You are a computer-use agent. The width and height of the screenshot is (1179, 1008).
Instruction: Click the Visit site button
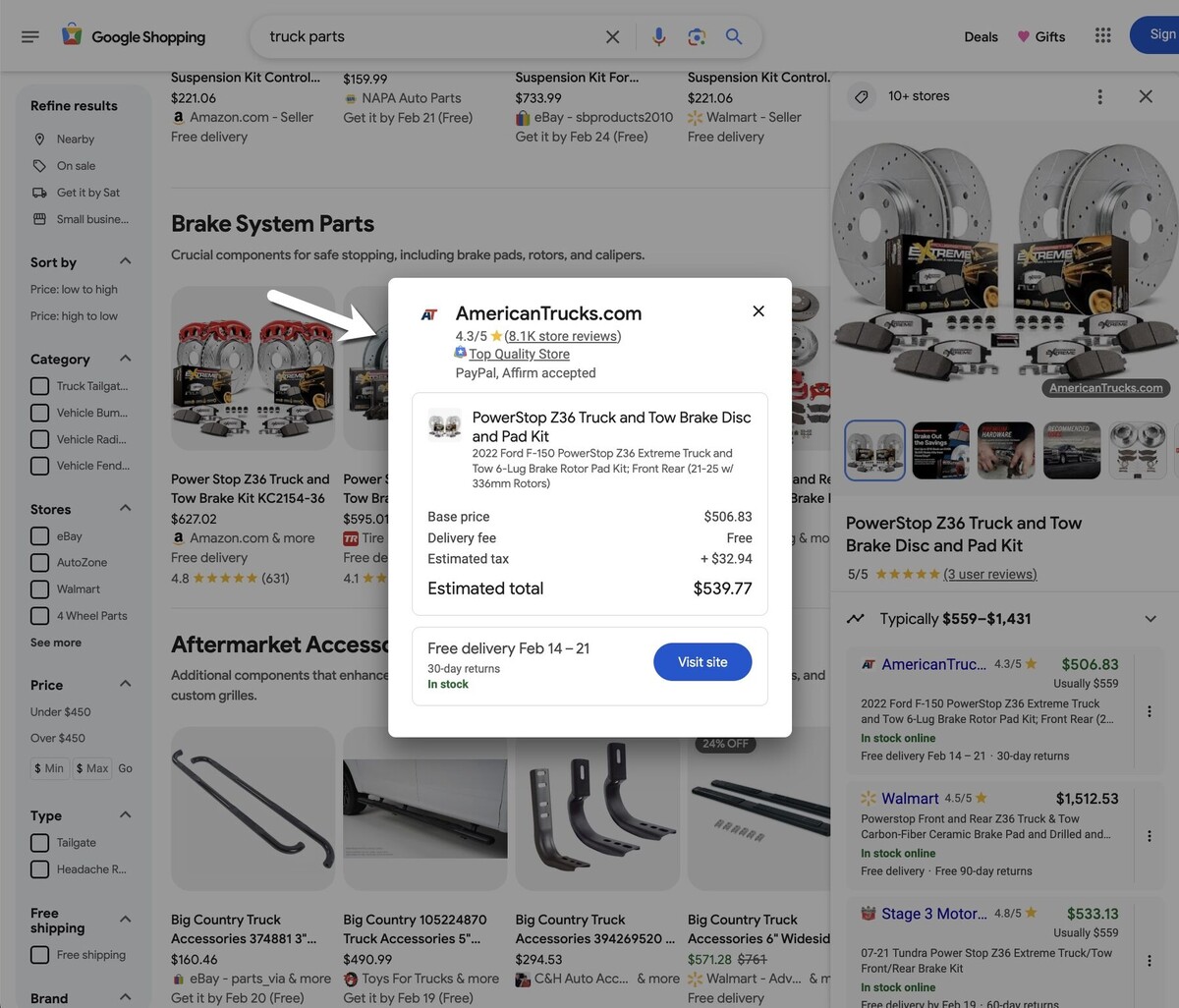pos(702,662)
